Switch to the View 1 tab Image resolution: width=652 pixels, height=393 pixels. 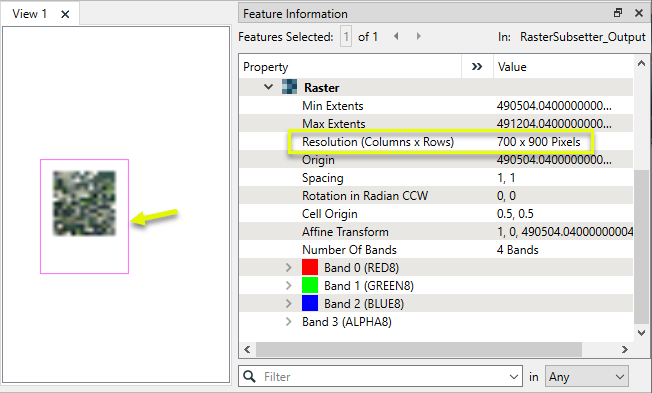pos(30,14)
